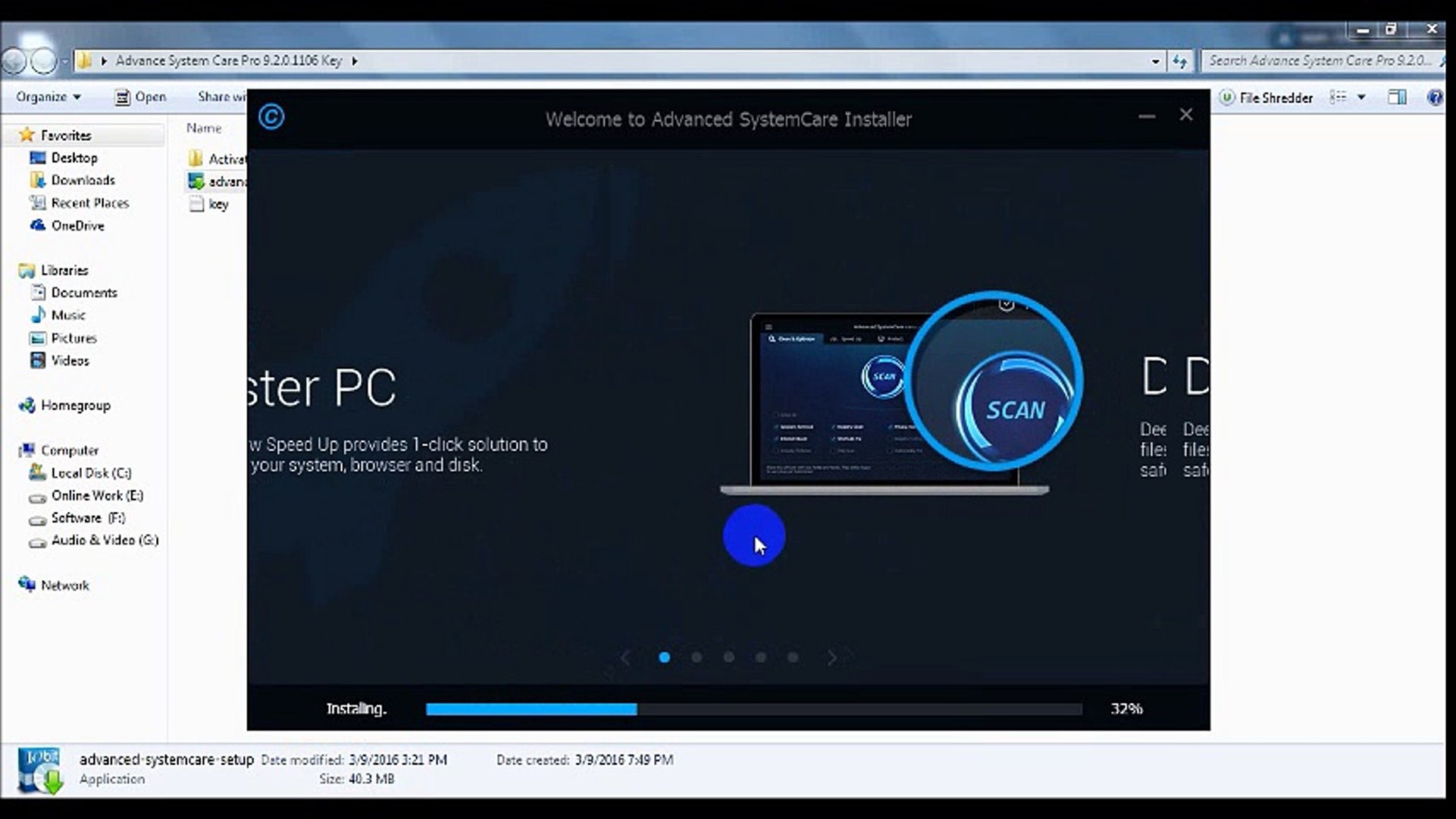Click the Explorer search field
This screenshot has height=819, width=1456.
pyautogui.click(x=1319, y=61)
